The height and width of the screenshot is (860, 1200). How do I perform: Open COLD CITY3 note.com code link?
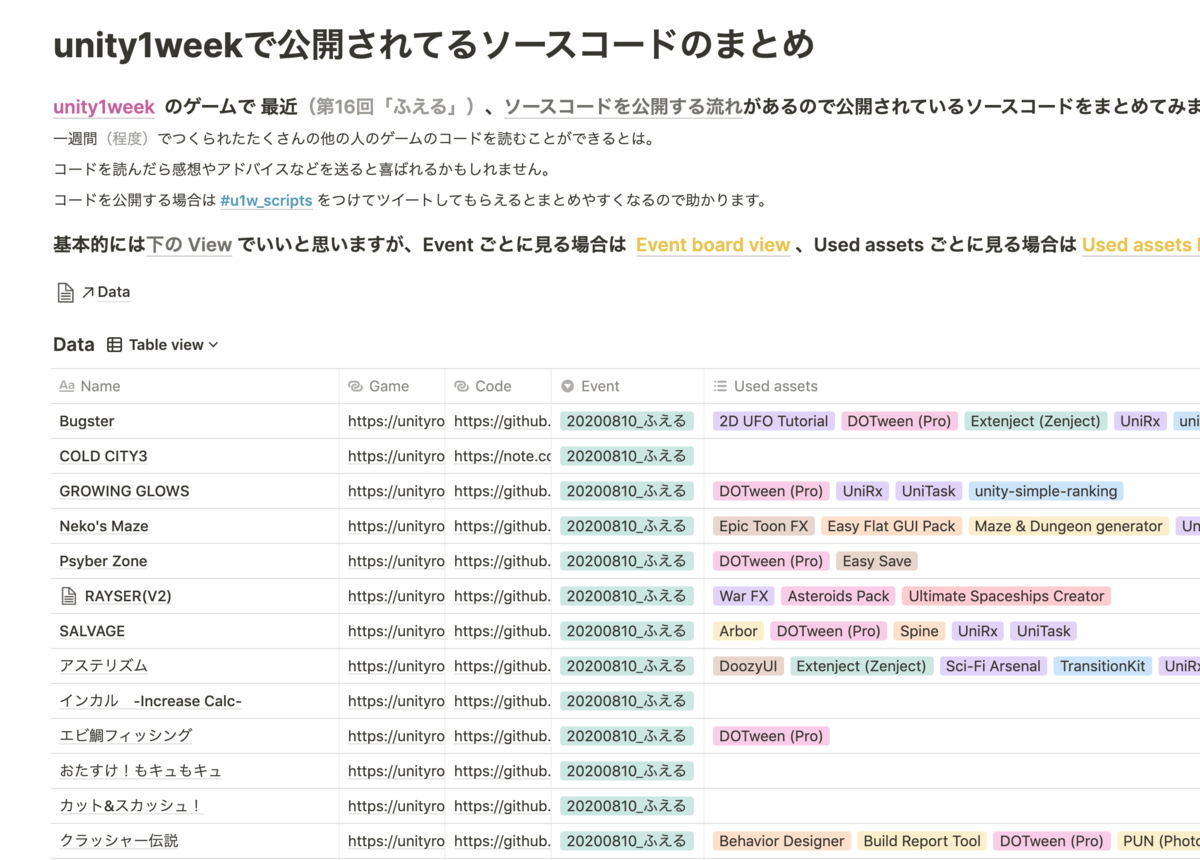tap(502, 456)
